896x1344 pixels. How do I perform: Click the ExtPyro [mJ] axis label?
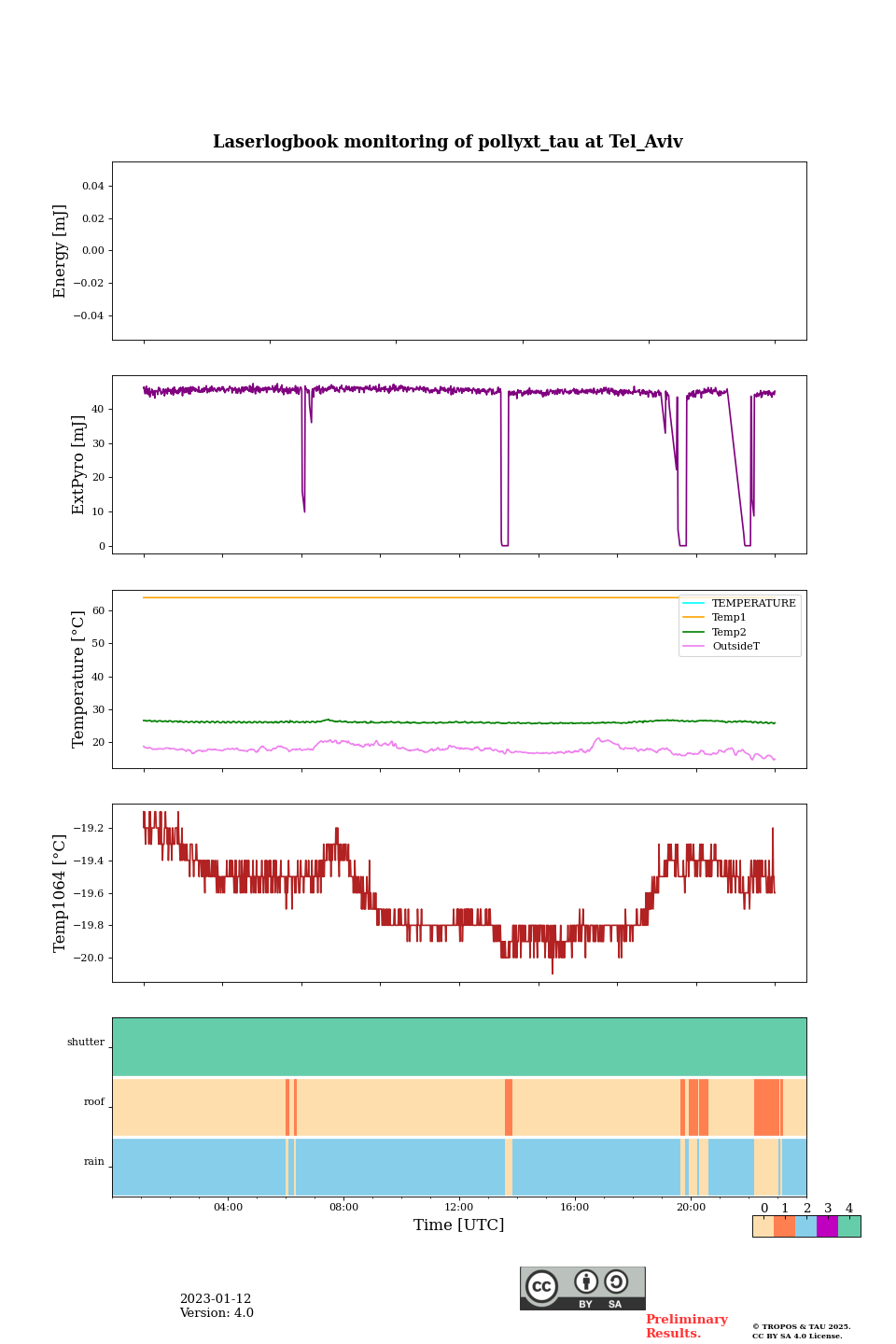click(x=78, y=465)
